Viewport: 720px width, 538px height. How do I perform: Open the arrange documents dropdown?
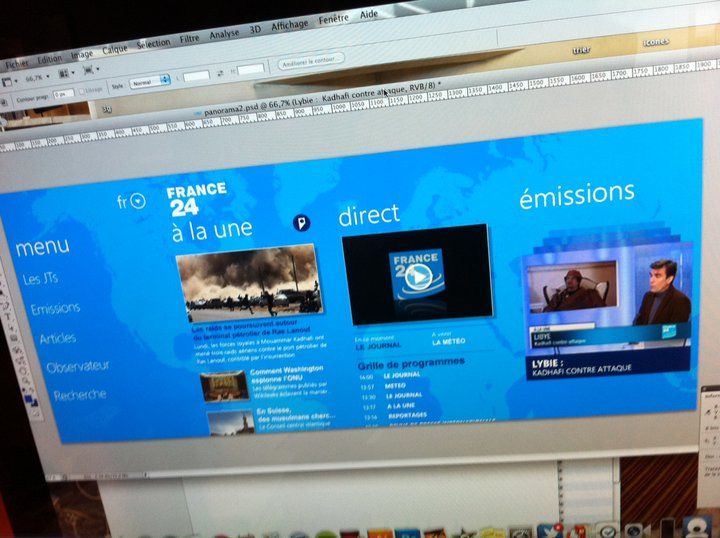tap(66, 73)
